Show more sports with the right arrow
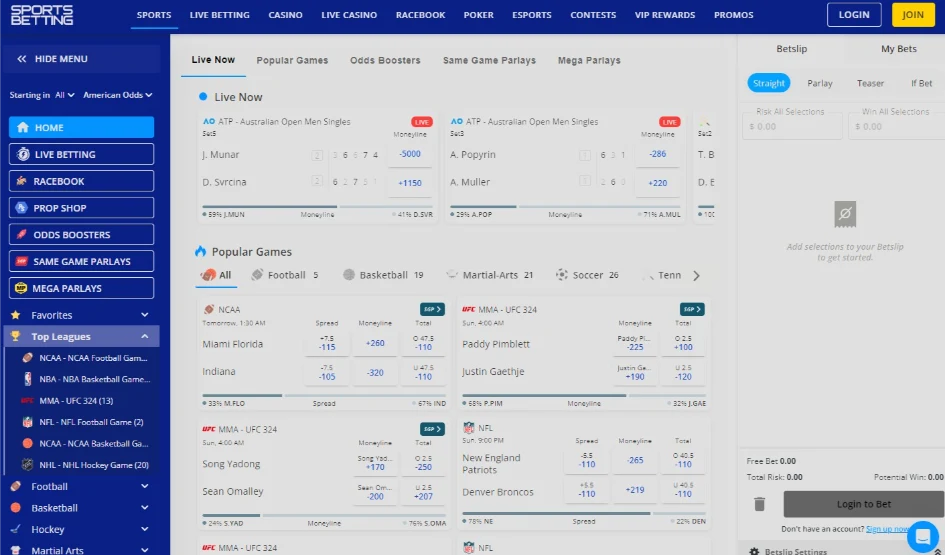Image resolution: width=945 pixels, height=555 pixels. click(x=696, y=275)
